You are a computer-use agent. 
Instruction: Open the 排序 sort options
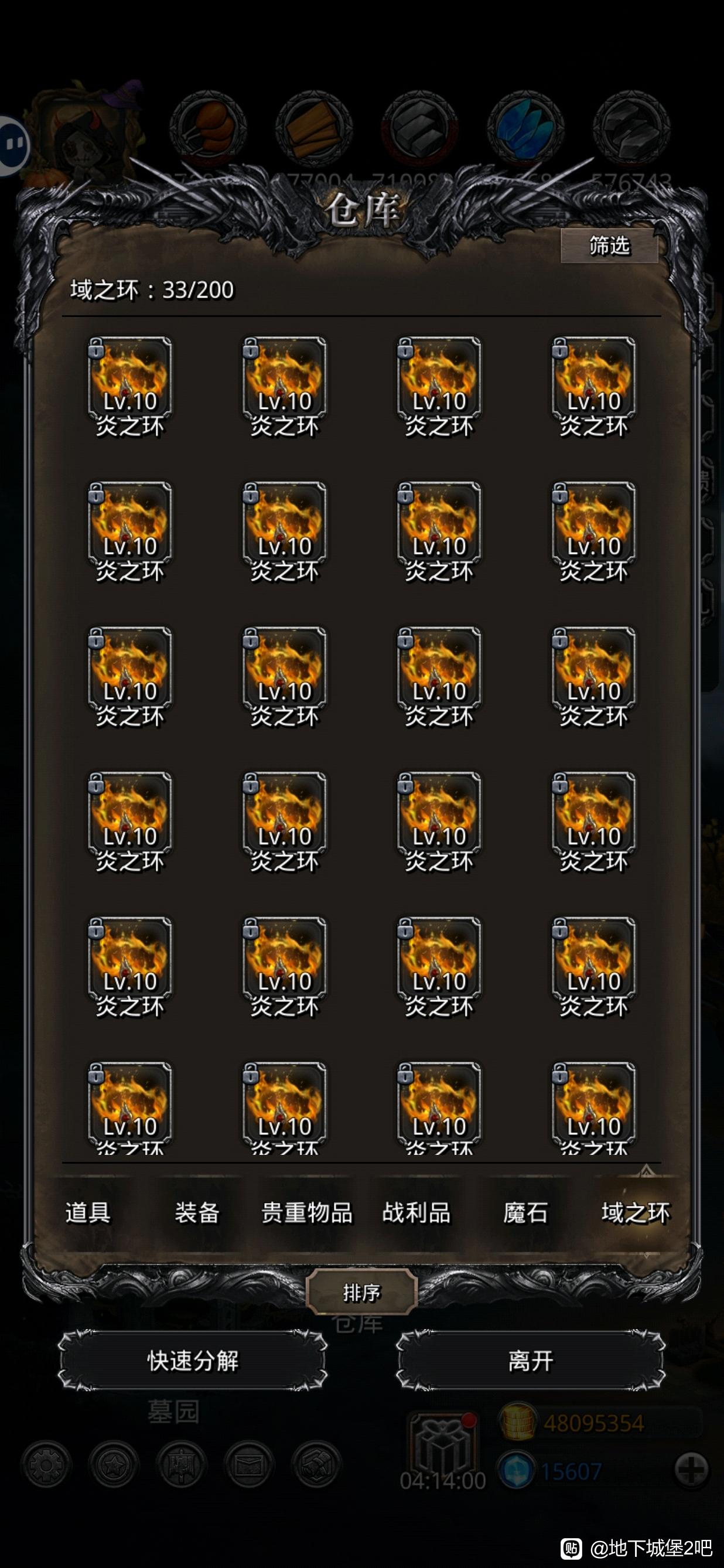pos(361,1292)
